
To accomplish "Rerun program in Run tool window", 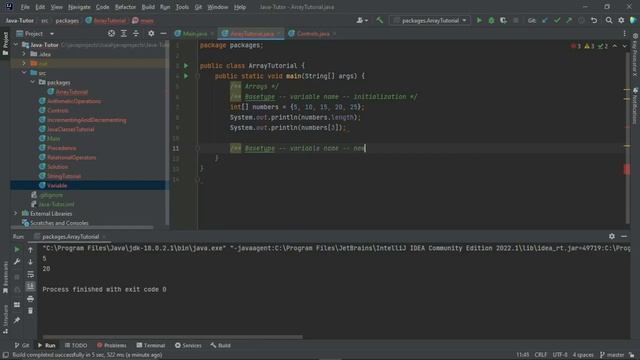I will coord(17,249).
